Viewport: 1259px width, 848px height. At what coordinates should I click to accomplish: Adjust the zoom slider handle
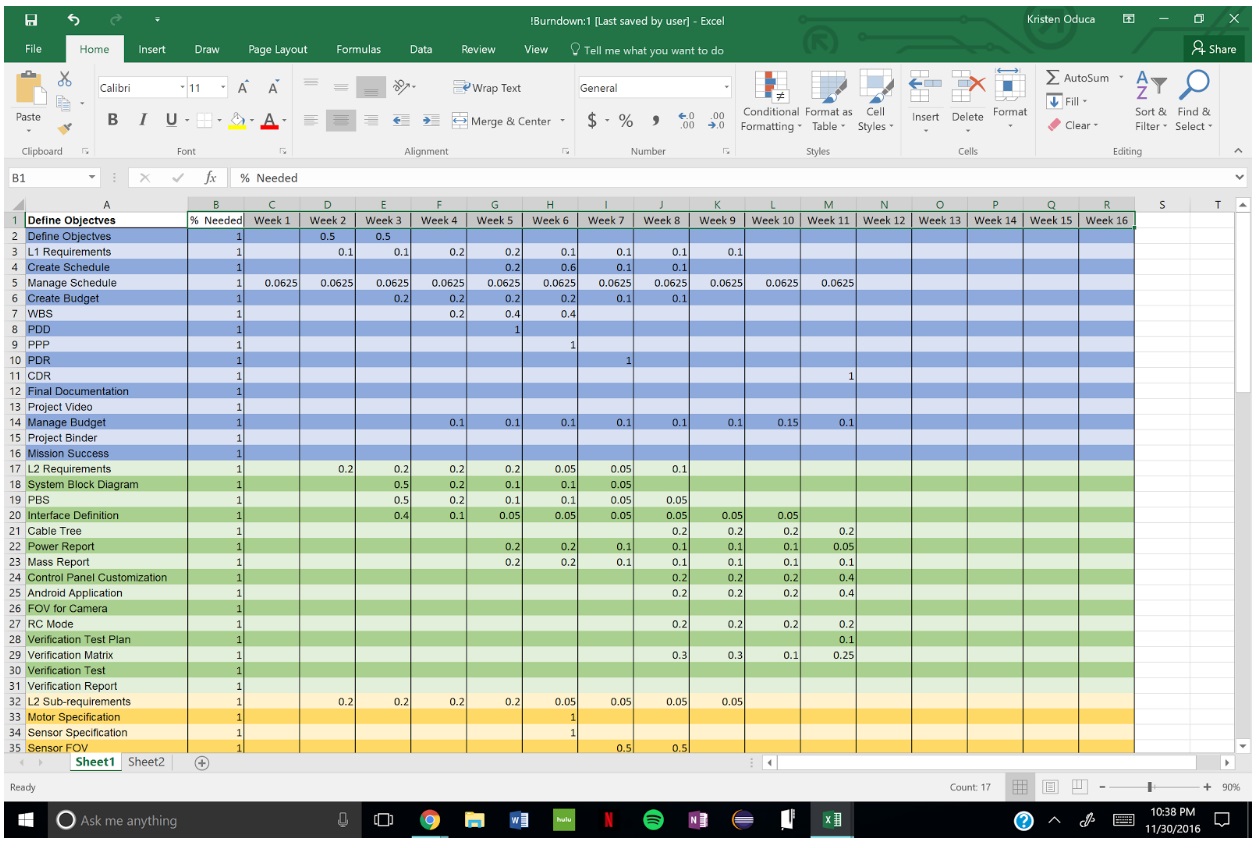pyautogui.click(x=1151, y=787)
